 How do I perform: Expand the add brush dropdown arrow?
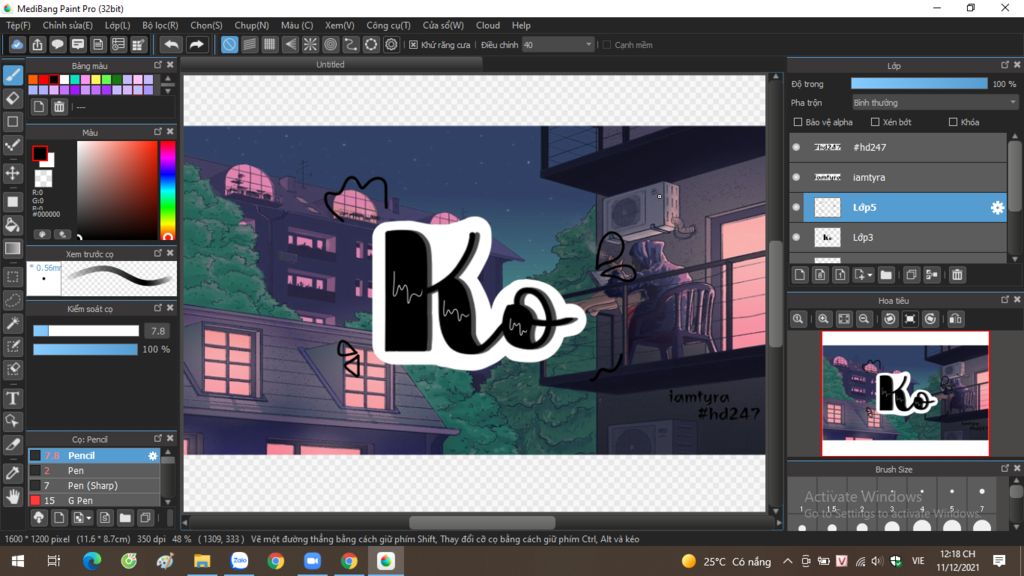tap(88, 519)
